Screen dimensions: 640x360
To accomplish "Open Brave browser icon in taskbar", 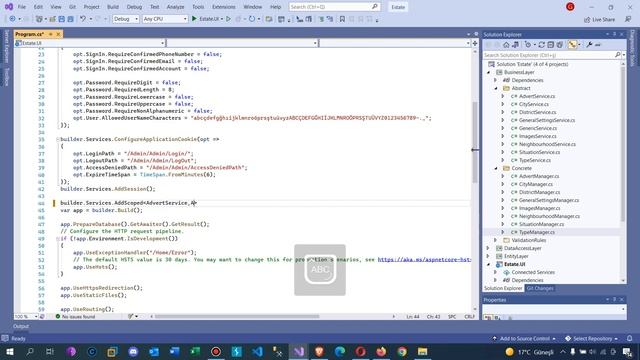I will pyautogui.click(x=319, y=351).
